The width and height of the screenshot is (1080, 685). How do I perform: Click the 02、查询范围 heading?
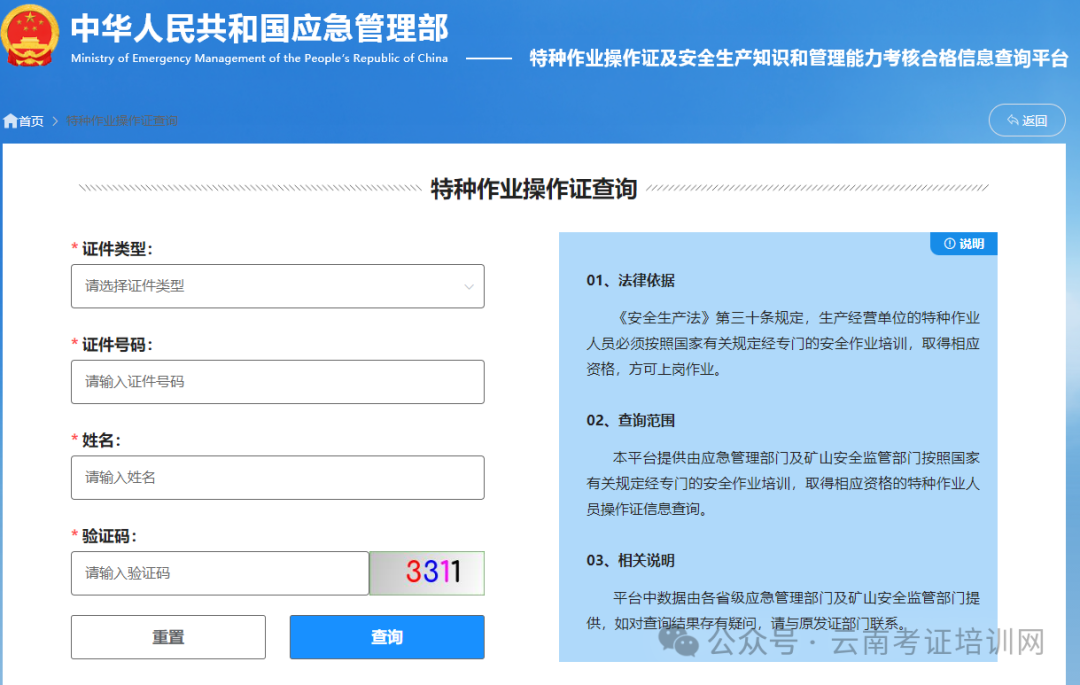pos(630,420)
